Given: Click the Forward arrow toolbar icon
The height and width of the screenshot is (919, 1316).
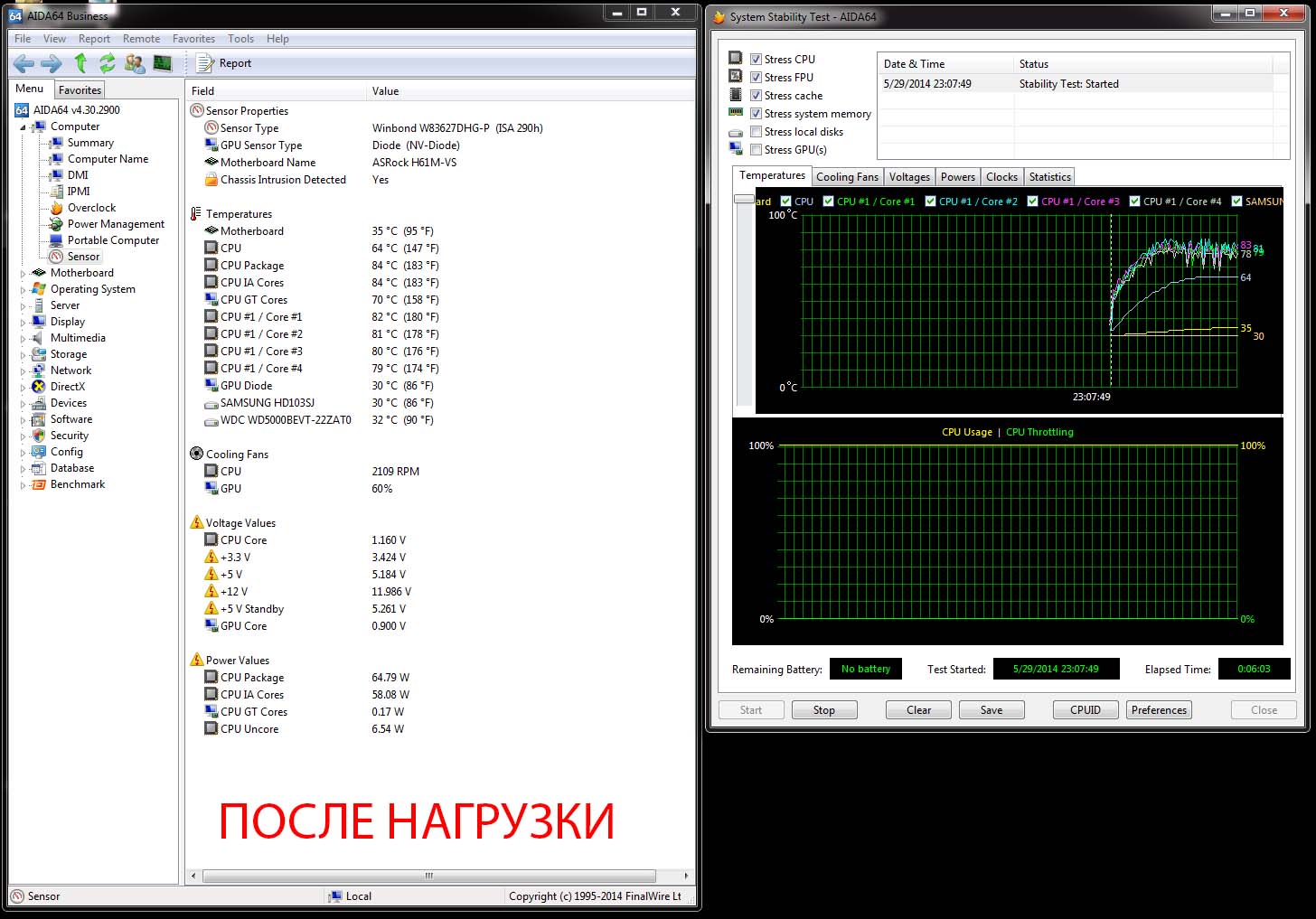Looking at the screenshot, I should coord(52,63).
